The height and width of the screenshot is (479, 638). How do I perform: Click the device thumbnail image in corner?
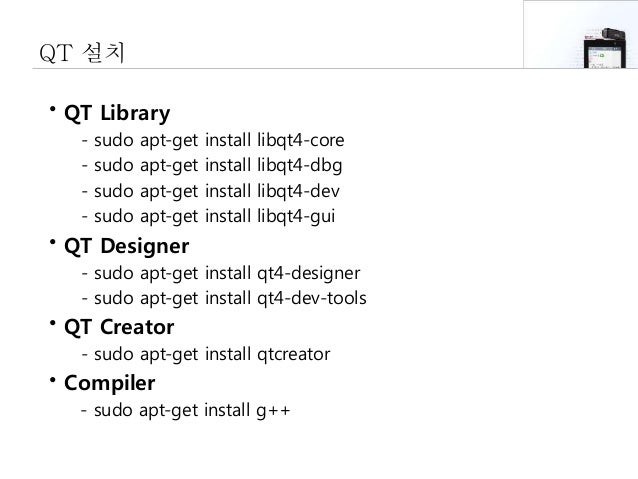click(581, 34)
